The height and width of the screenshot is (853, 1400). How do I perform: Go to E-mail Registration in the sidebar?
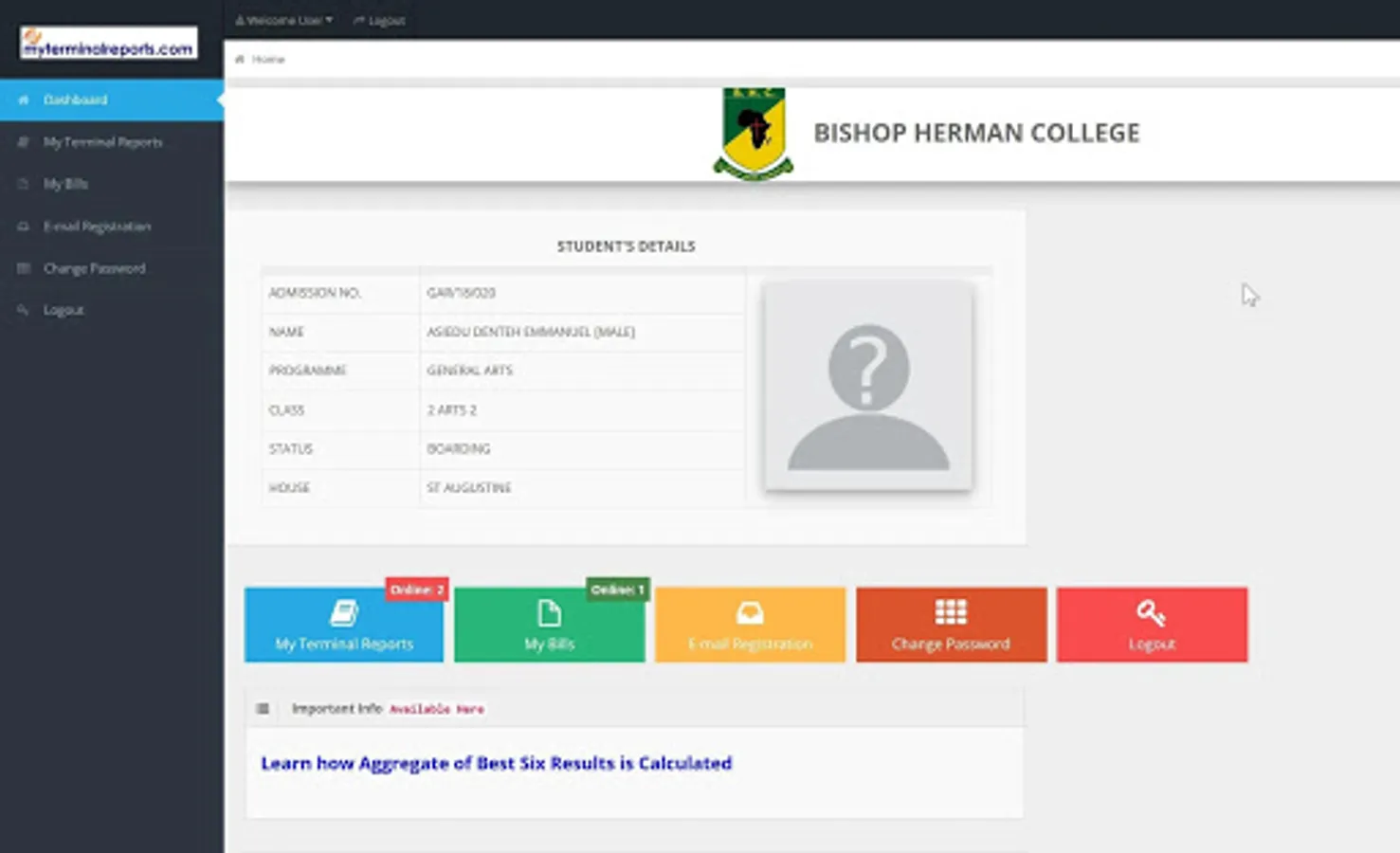(x=111, y=227)
